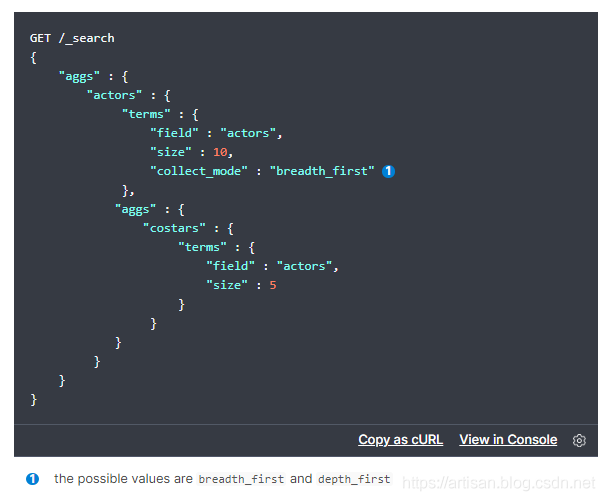Click the first "aggs" key under the opening brace
Screen dimensions: 605x501
pos(79,76)
